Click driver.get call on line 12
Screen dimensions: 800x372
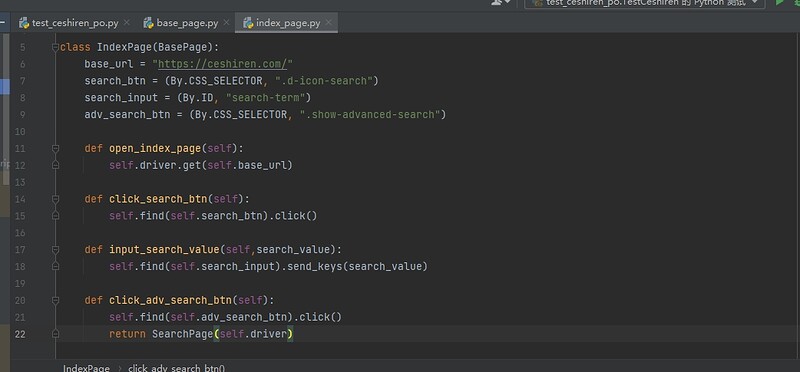coord(171,165)
